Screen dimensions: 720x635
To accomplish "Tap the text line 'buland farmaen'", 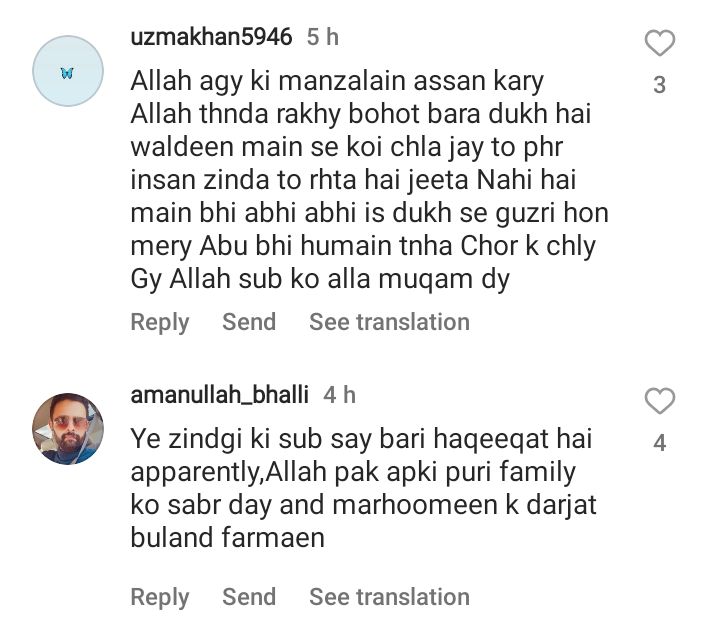I will [x=227, y=538].
